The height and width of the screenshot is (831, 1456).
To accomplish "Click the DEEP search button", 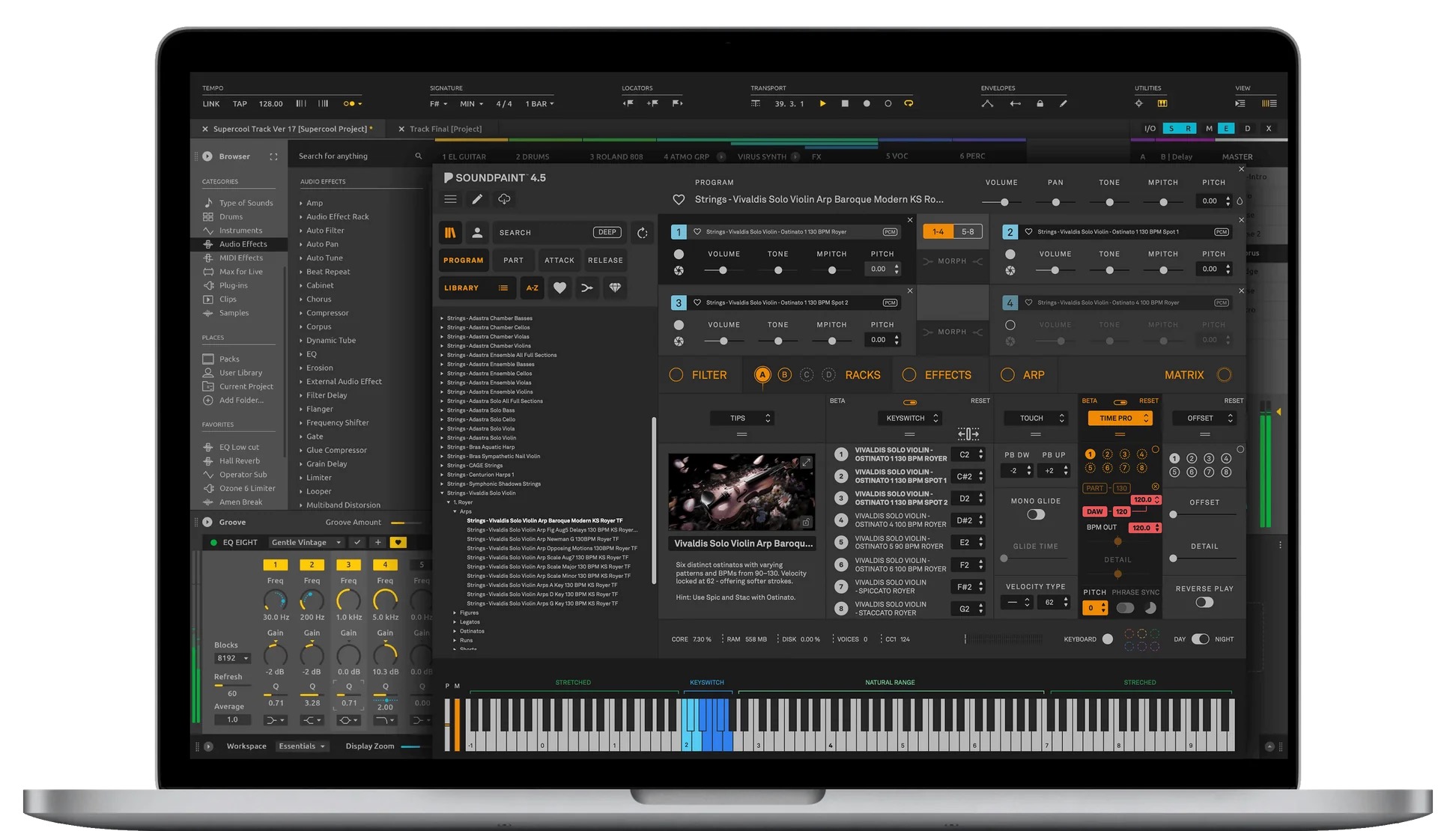I will pyautogui.click(x=607, y=233).
